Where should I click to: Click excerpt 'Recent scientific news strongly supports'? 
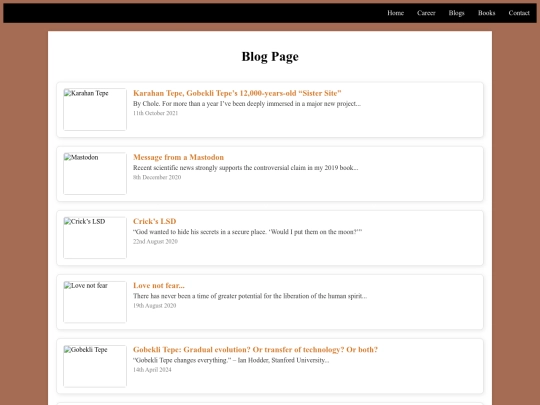point(246,168)
